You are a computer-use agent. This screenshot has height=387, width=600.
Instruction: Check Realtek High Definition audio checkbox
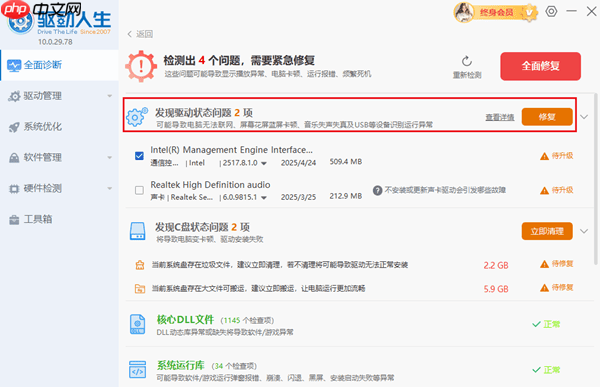click(139, 190)
